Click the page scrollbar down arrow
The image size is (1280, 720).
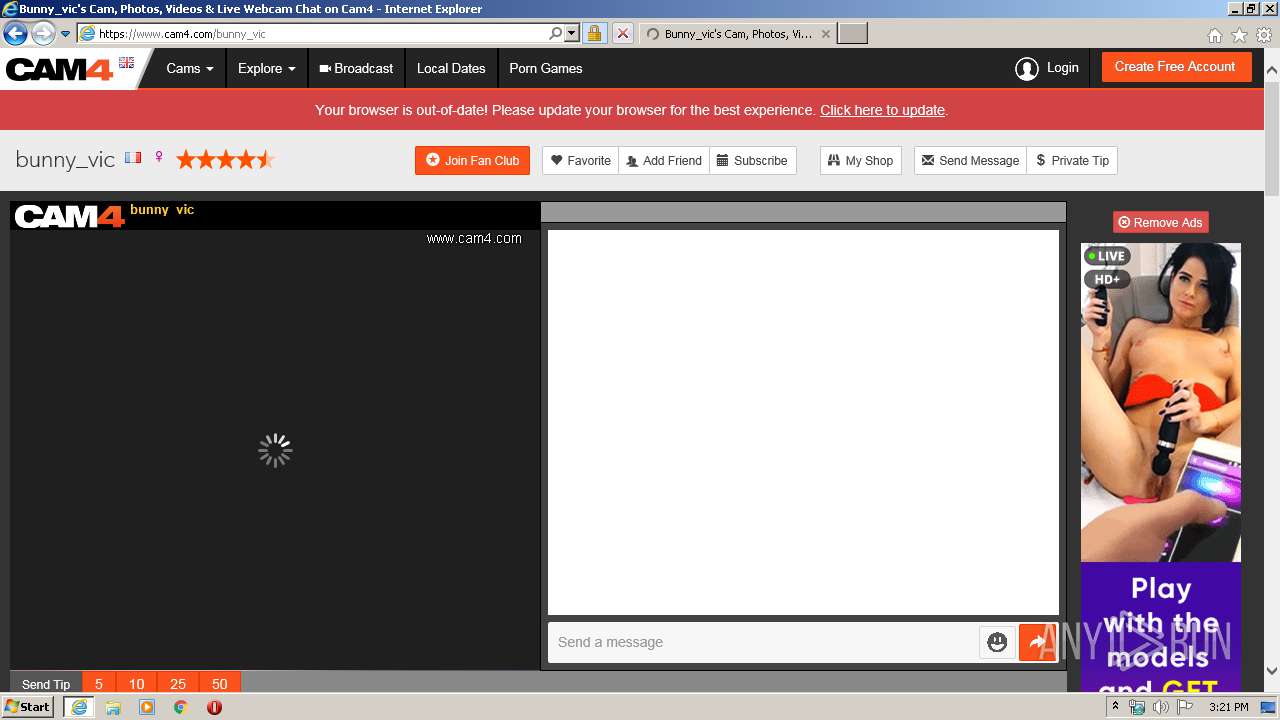1272,671
